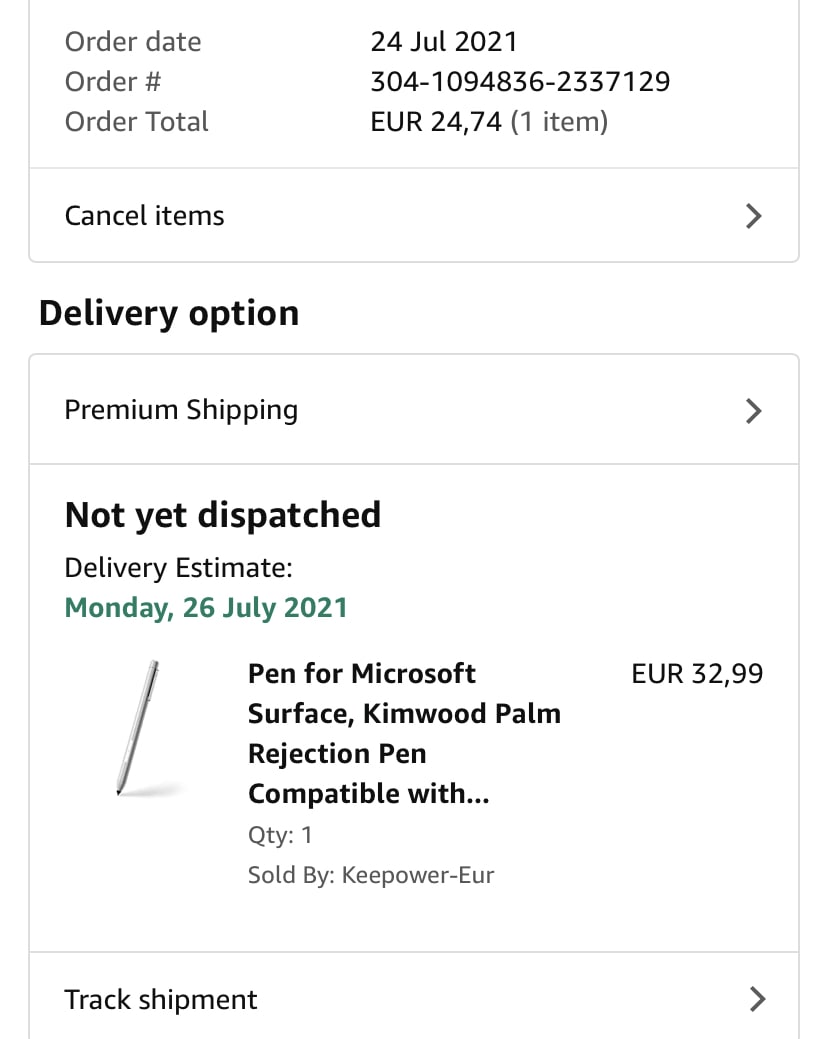The width and height of the screenshot is (828, 1039).
Task: Click the green Monday, 26 July 2021 date
Action: click(206, 608)
